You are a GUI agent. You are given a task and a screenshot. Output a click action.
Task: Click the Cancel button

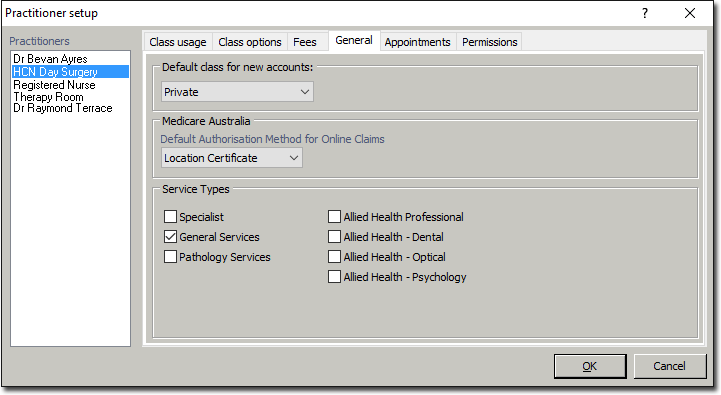pos(670,366)
